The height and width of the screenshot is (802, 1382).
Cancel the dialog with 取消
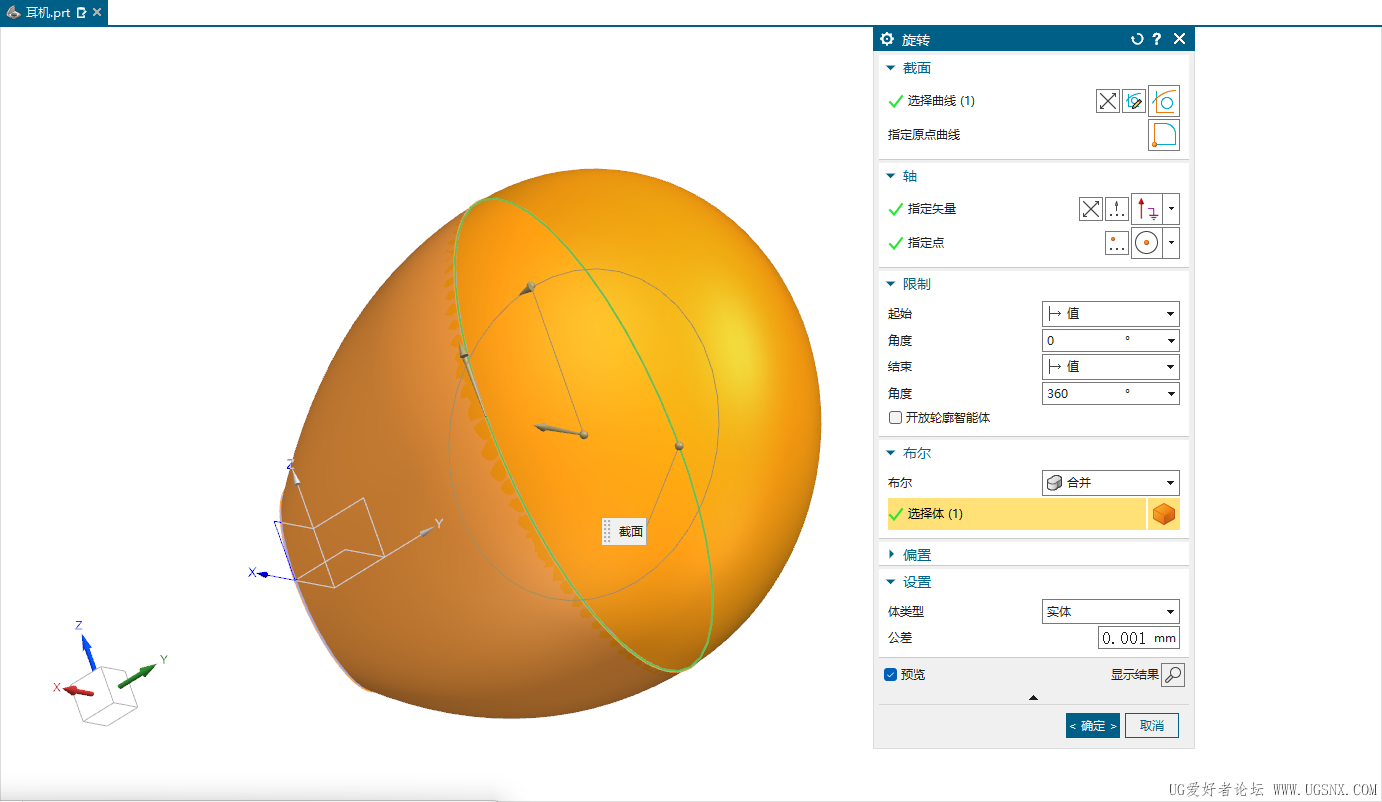point(1152,726)
